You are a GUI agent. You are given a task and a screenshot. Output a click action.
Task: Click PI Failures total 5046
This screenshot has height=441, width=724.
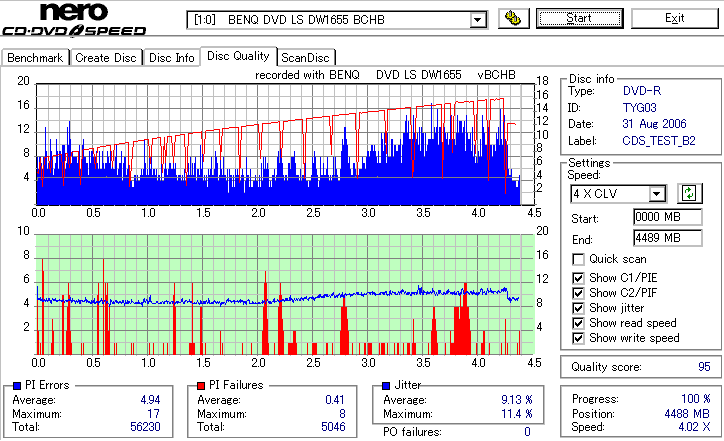pyautogui.click(x=333, y=427)
